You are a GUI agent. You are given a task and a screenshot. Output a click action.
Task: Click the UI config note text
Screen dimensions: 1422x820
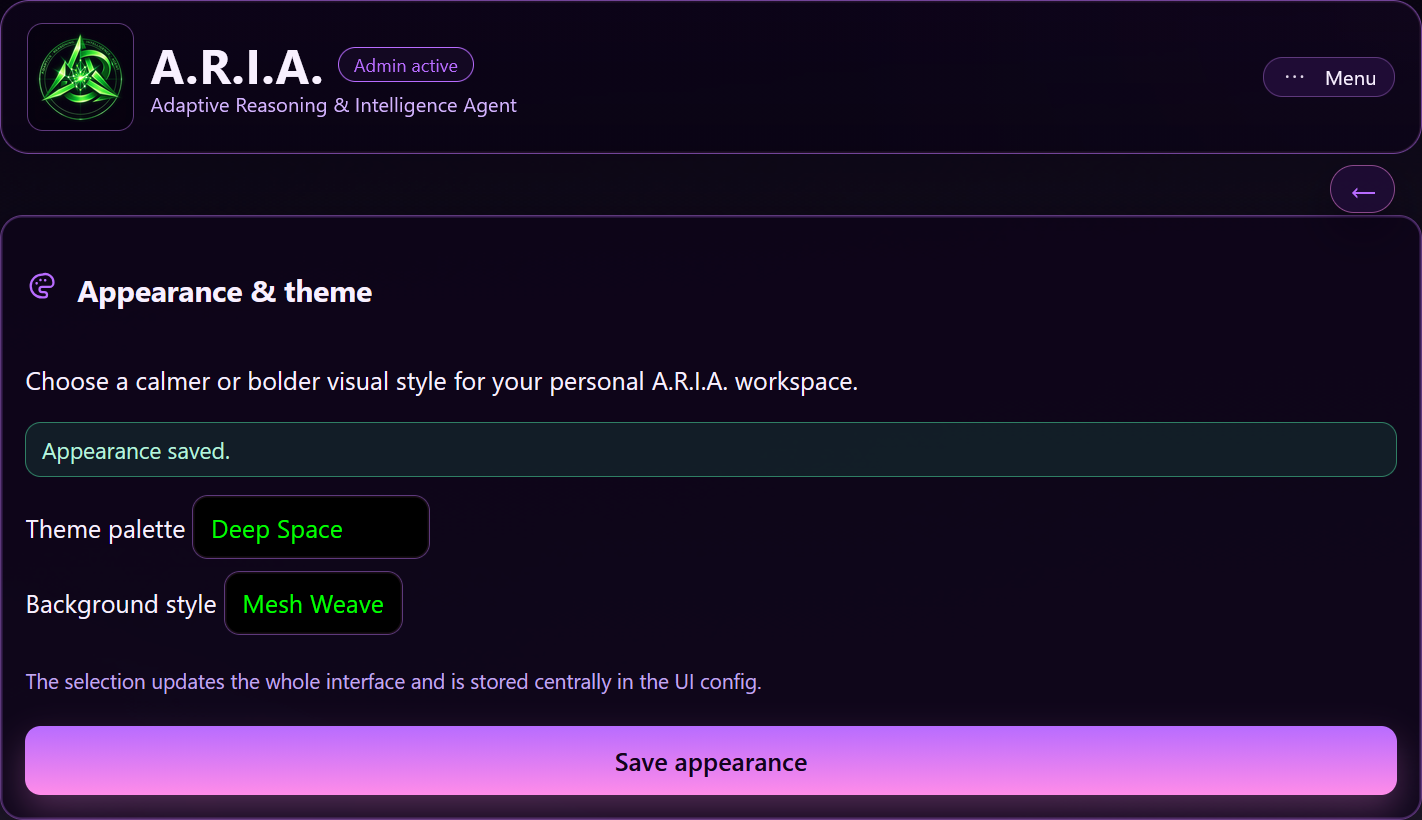393,682
